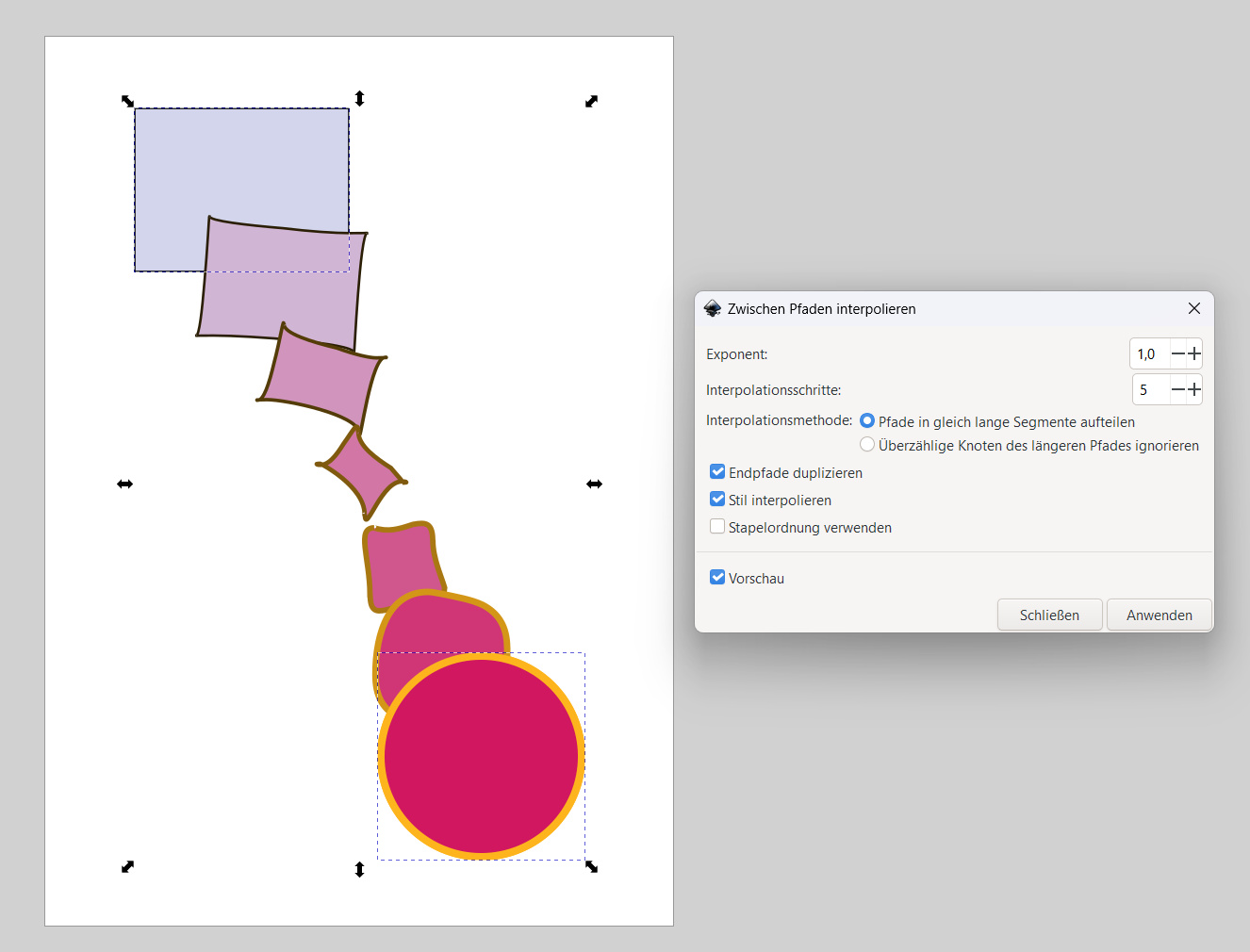Select Pfade in gleich lange Segmente option
Viewport: 1250px width, 952px height.
pyautogui.click(x=867, y=421)
